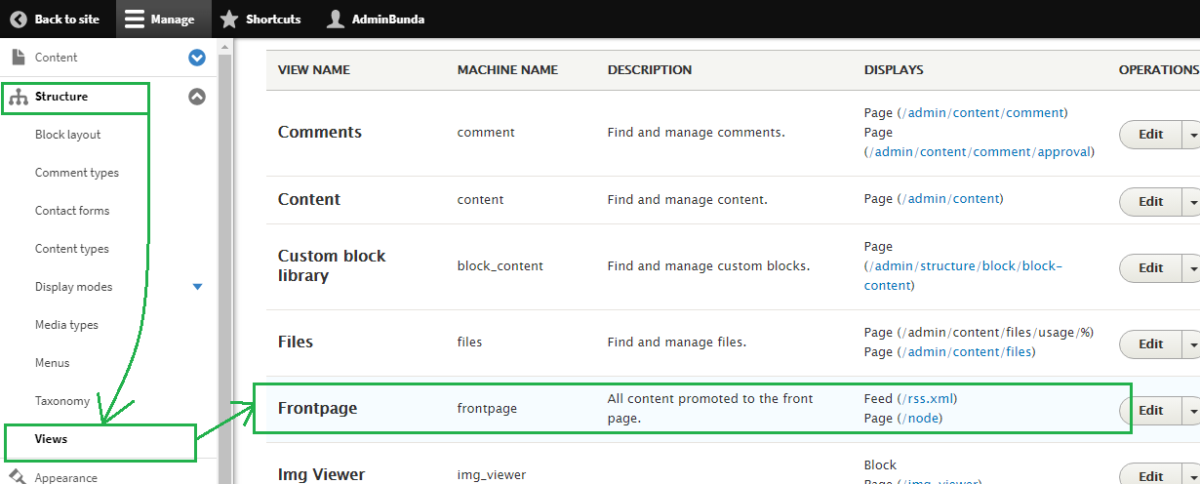The height and width of the screenshot is (484, 1200).
Task: Click the Appearance wrench icon
Action: pyautogui.click(x=17, y=477)
